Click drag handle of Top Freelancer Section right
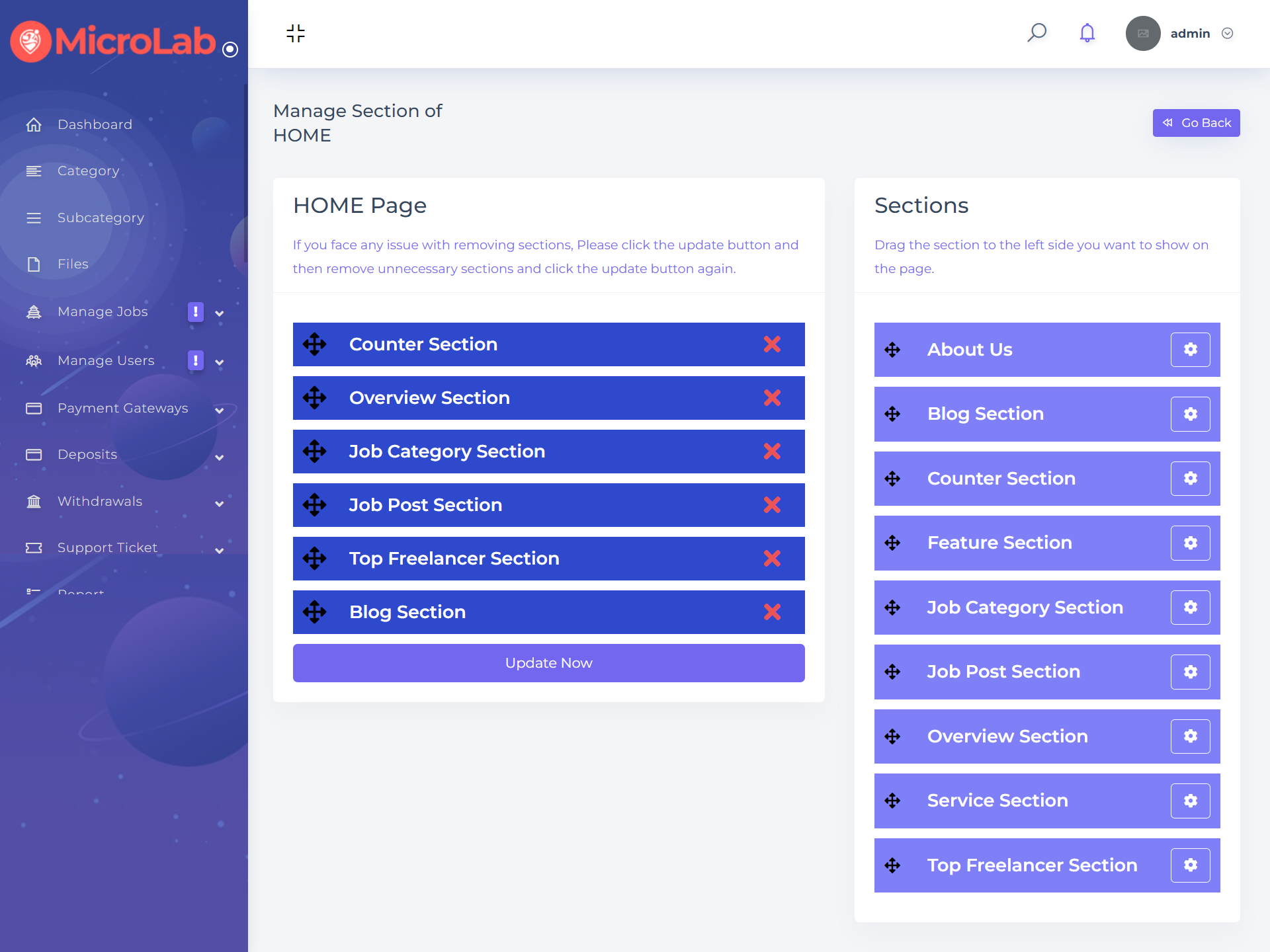 click(x=892, y=865)
